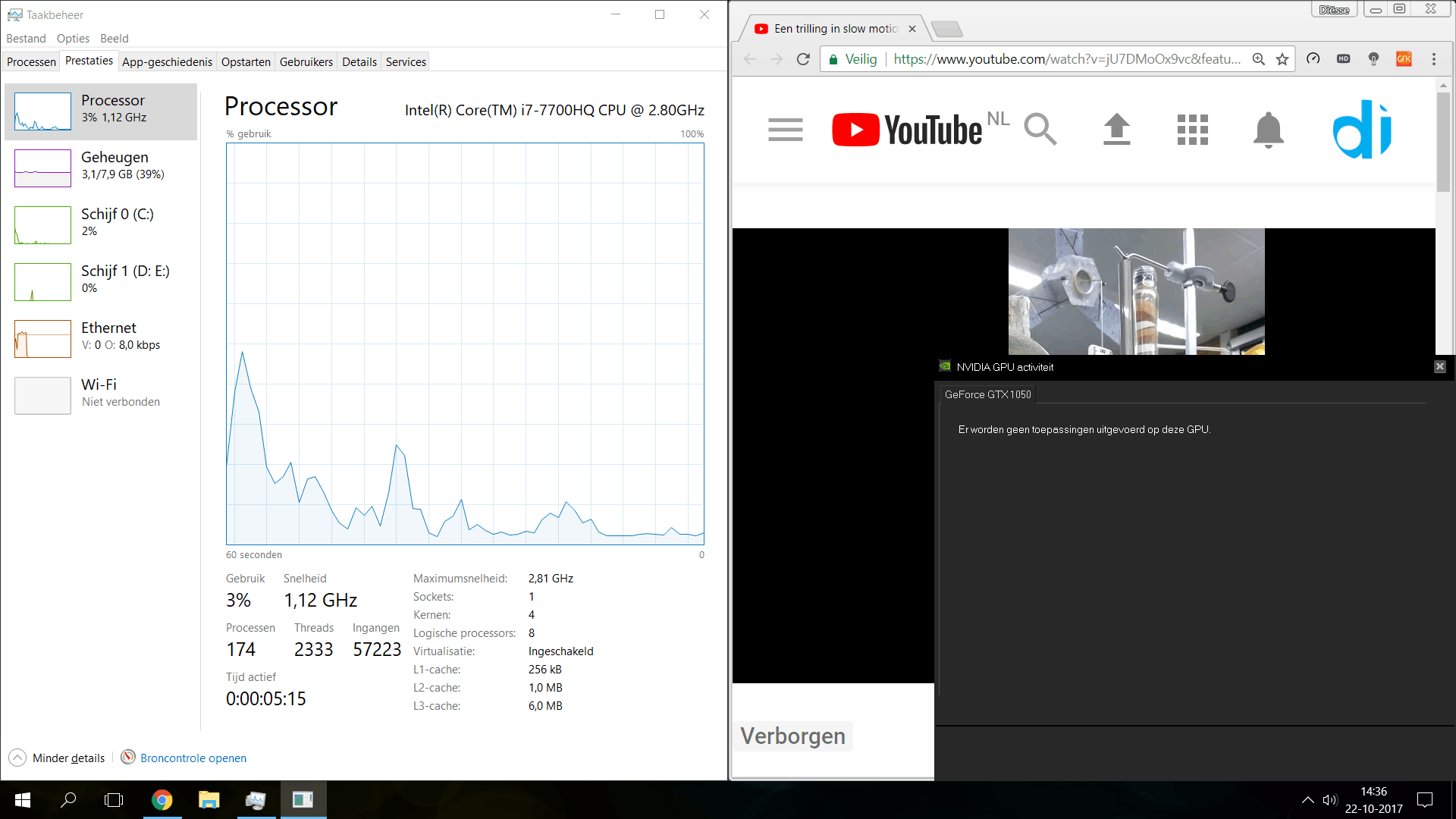Click the volume icon in system tray
This screenshot has height=819, width=1456.
click(1329, 799)
